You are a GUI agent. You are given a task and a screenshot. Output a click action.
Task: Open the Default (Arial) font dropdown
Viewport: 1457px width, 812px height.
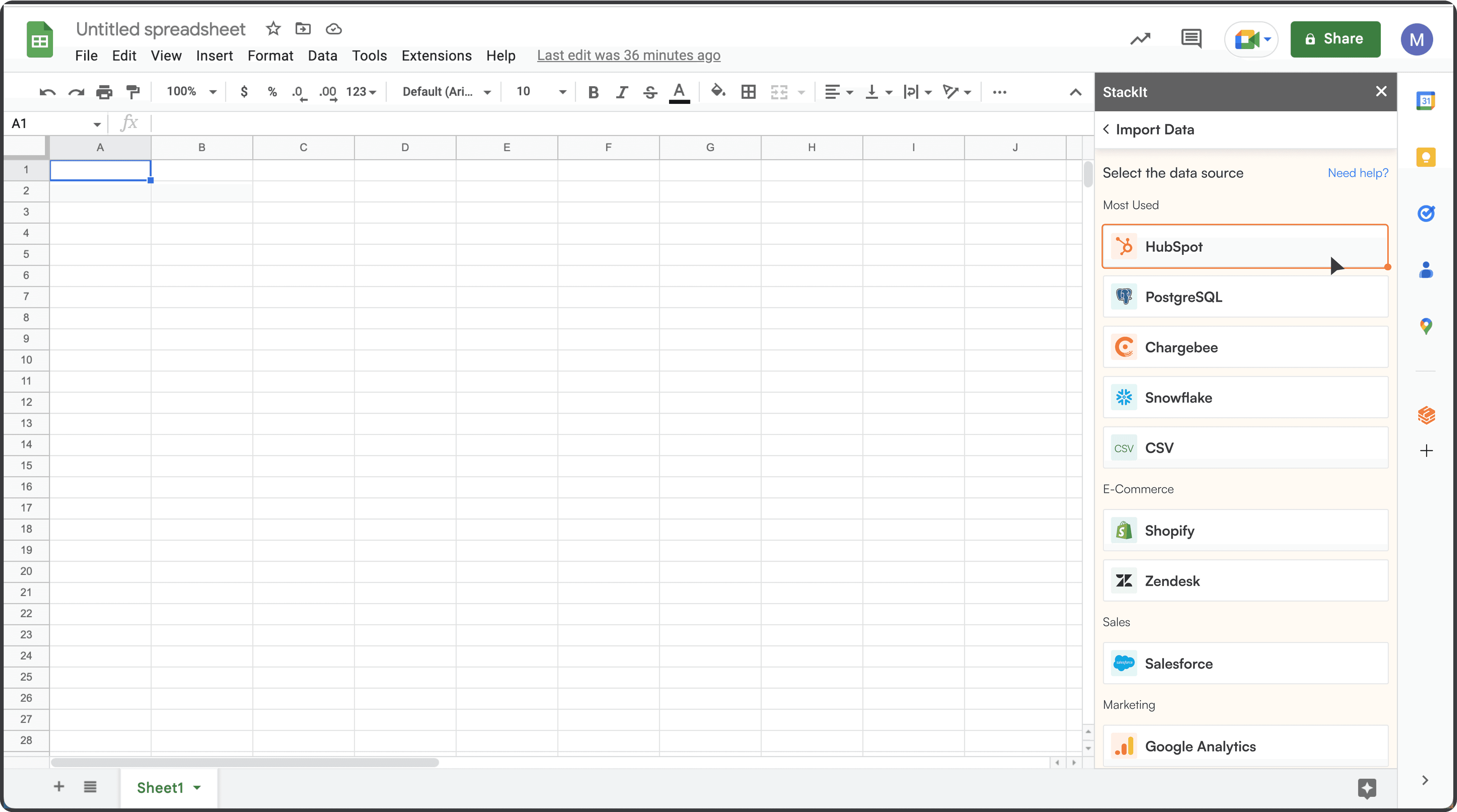coord(446,92)
